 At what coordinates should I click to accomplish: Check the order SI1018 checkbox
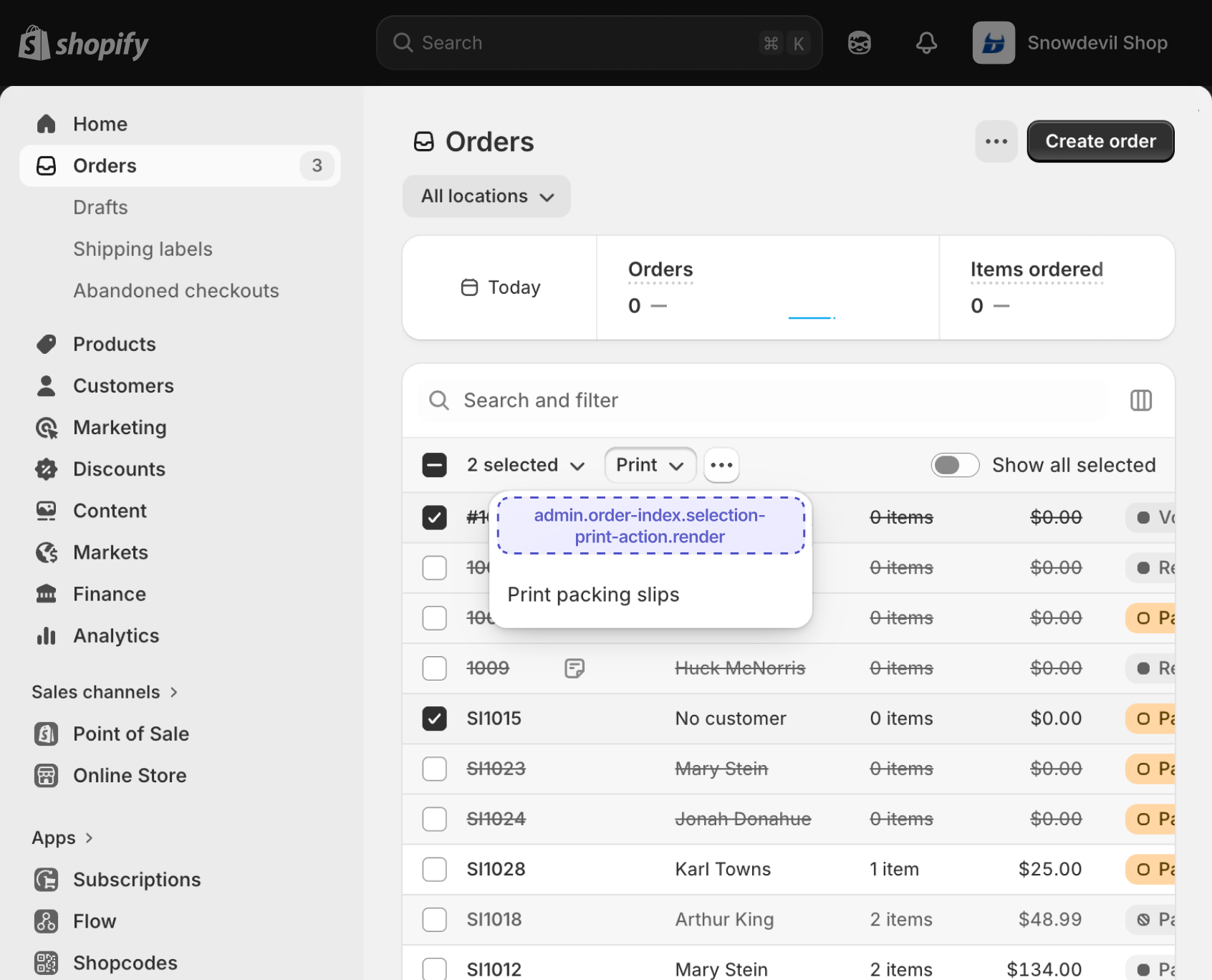point(434,919)
